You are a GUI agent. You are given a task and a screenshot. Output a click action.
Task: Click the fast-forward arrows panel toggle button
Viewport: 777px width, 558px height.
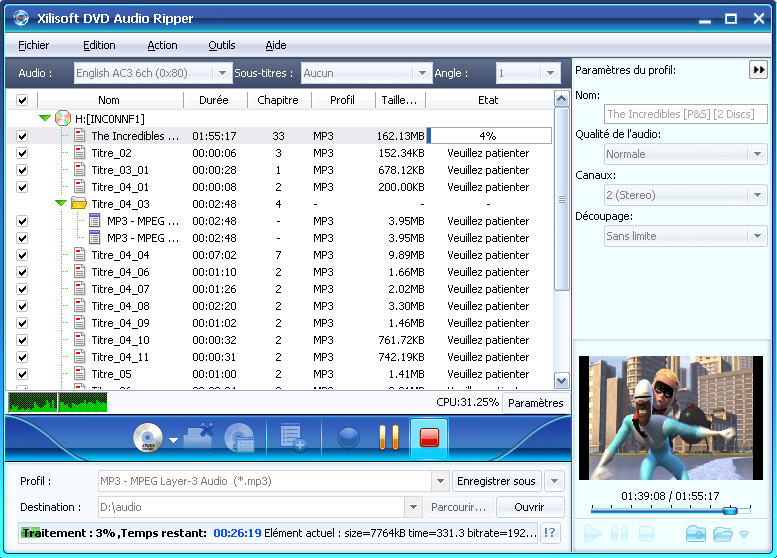click(759, 70)
